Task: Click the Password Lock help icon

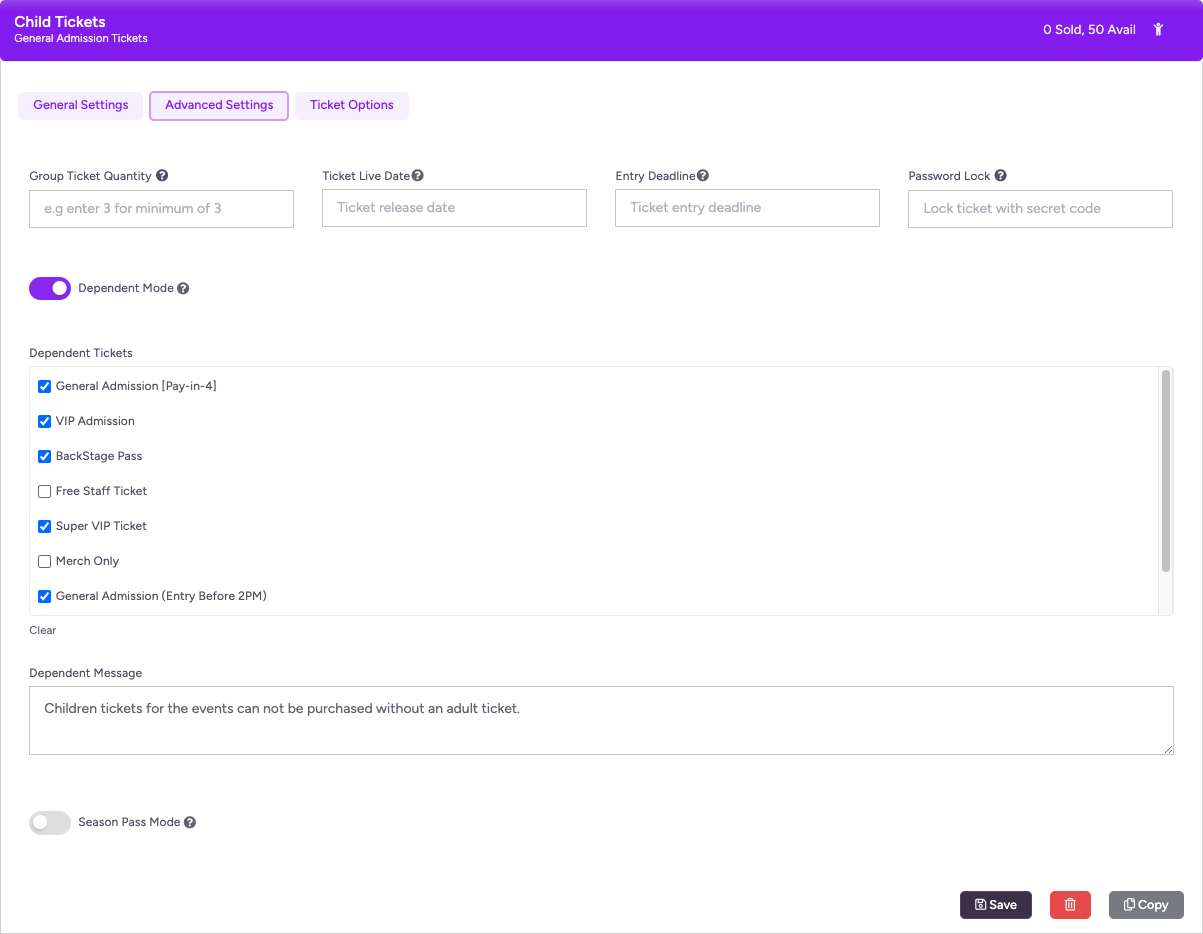Action: (1000, 176)
